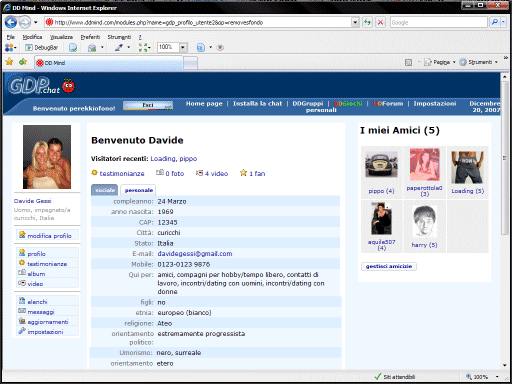Open the 4 video link
512x384 pixels.
[x=216, y=173]
